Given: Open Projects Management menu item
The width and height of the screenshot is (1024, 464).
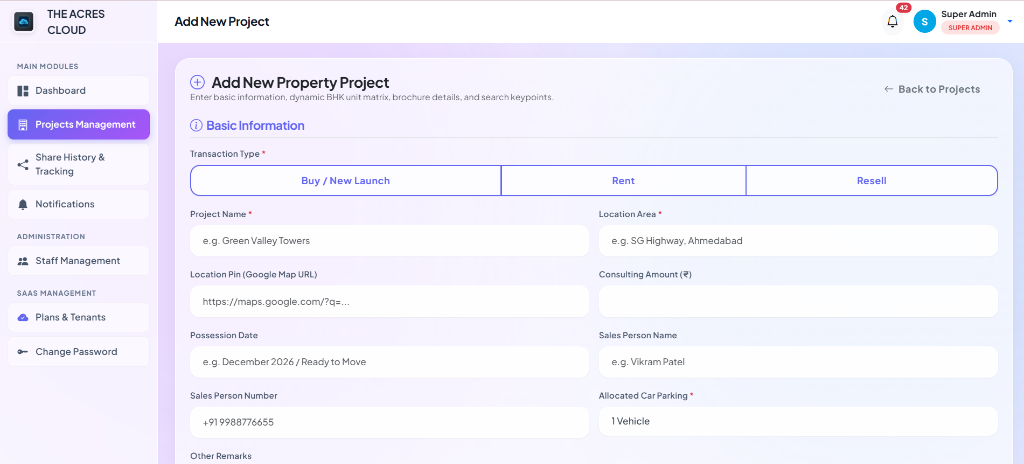Looking at the screenshot, I should 78,125.
